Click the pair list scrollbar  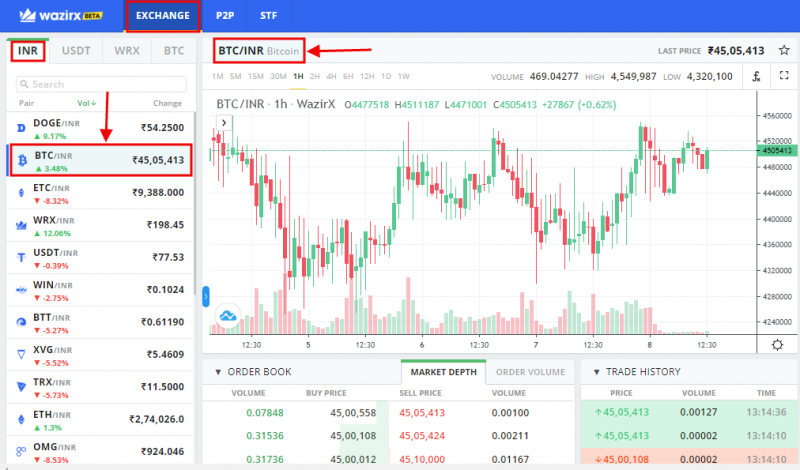coord(194,203)
